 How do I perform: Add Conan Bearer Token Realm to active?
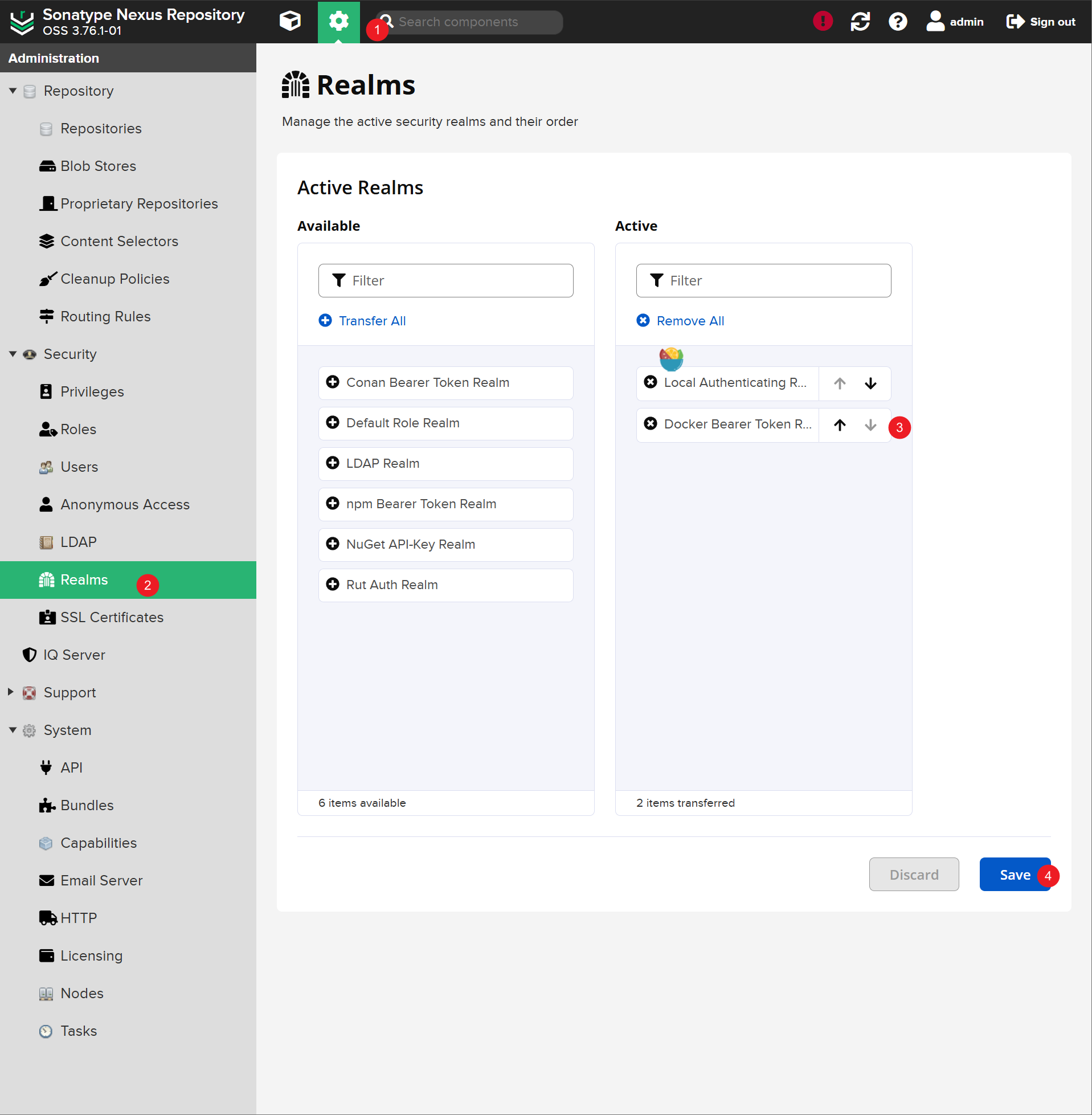point(445,382)
